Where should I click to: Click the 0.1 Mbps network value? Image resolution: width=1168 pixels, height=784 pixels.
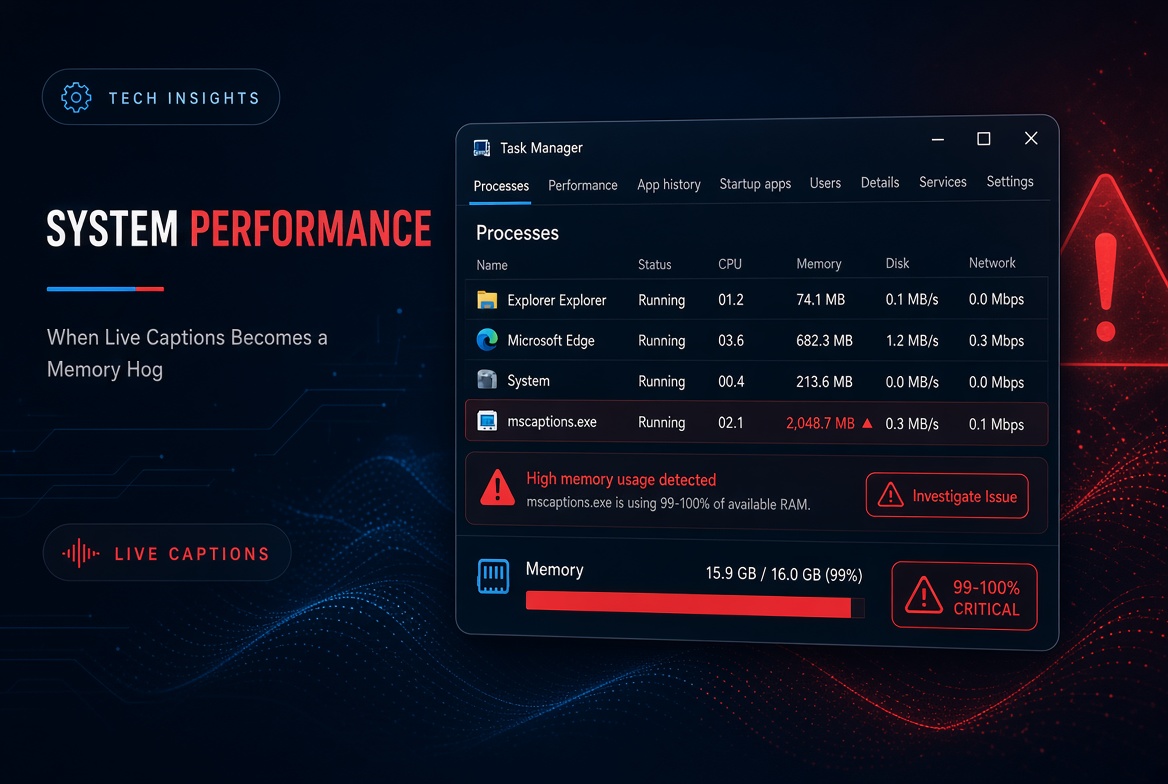tap(996, 424)
